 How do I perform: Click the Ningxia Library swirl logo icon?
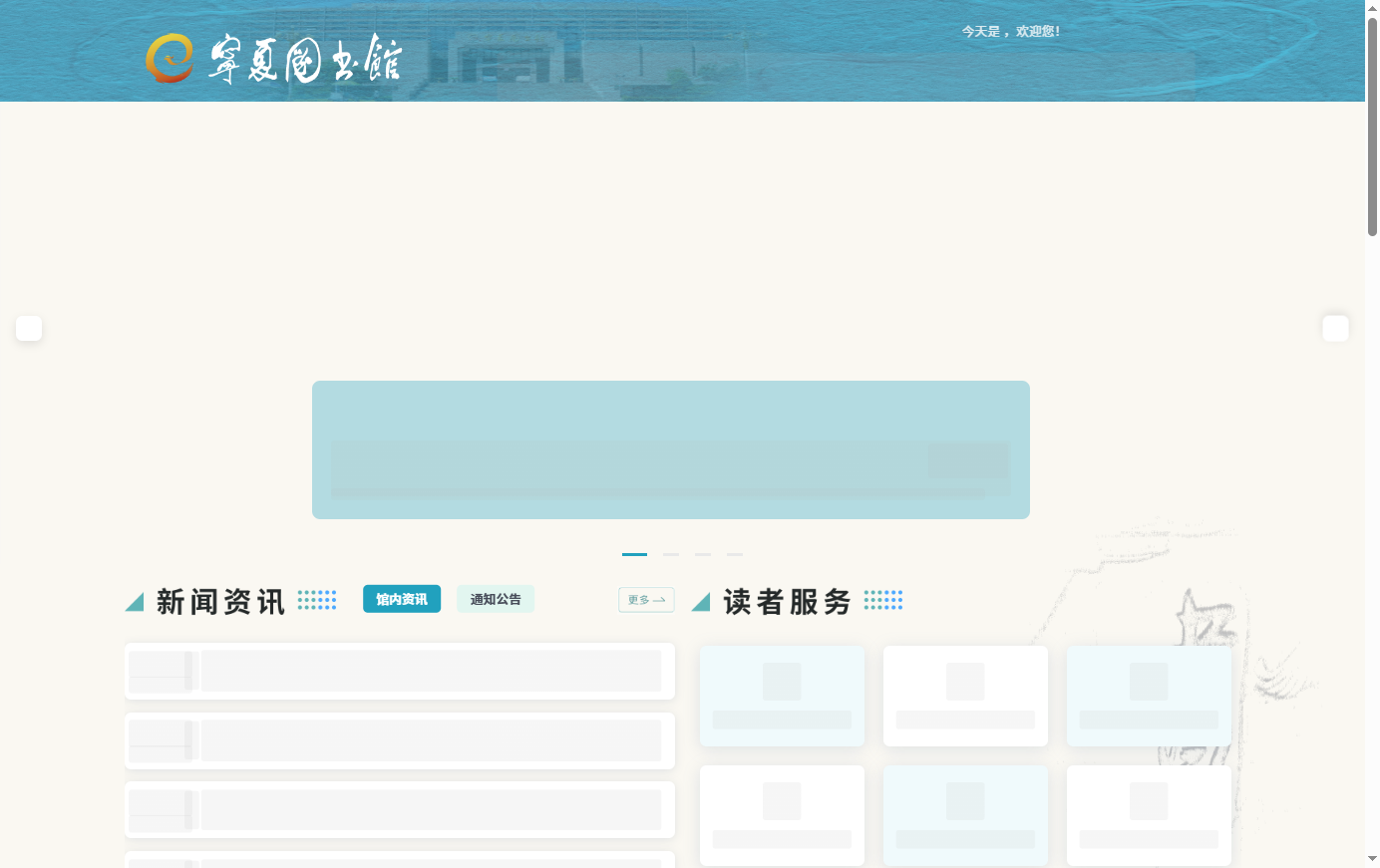[x=170, y=58]
